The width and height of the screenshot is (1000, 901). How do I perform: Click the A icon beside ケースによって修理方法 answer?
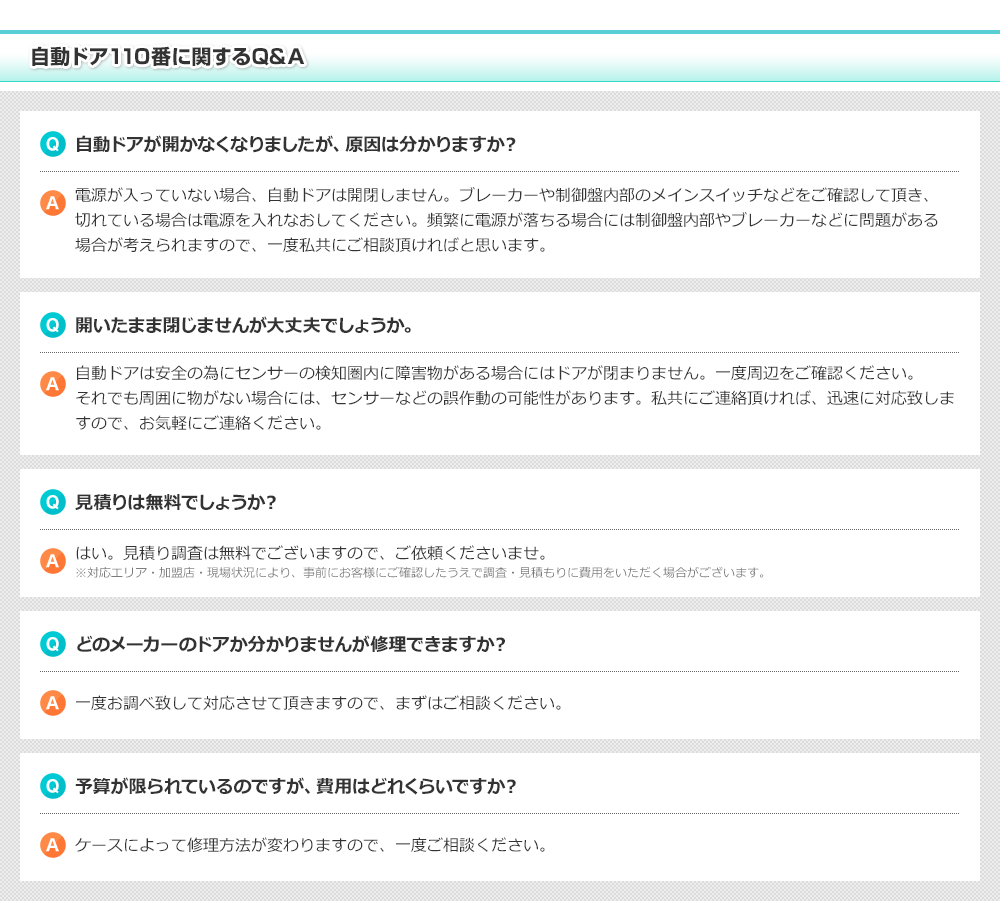[x=53, y=845]
